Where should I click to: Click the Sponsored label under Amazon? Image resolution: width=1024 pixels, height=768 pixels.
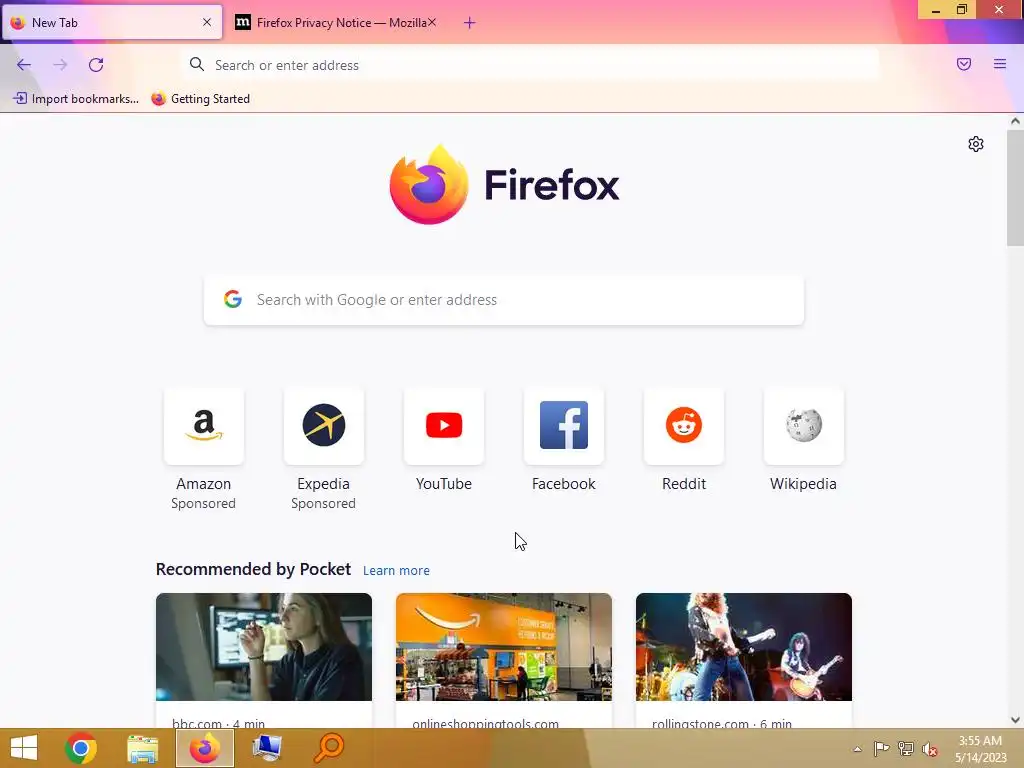coord(203,504)
